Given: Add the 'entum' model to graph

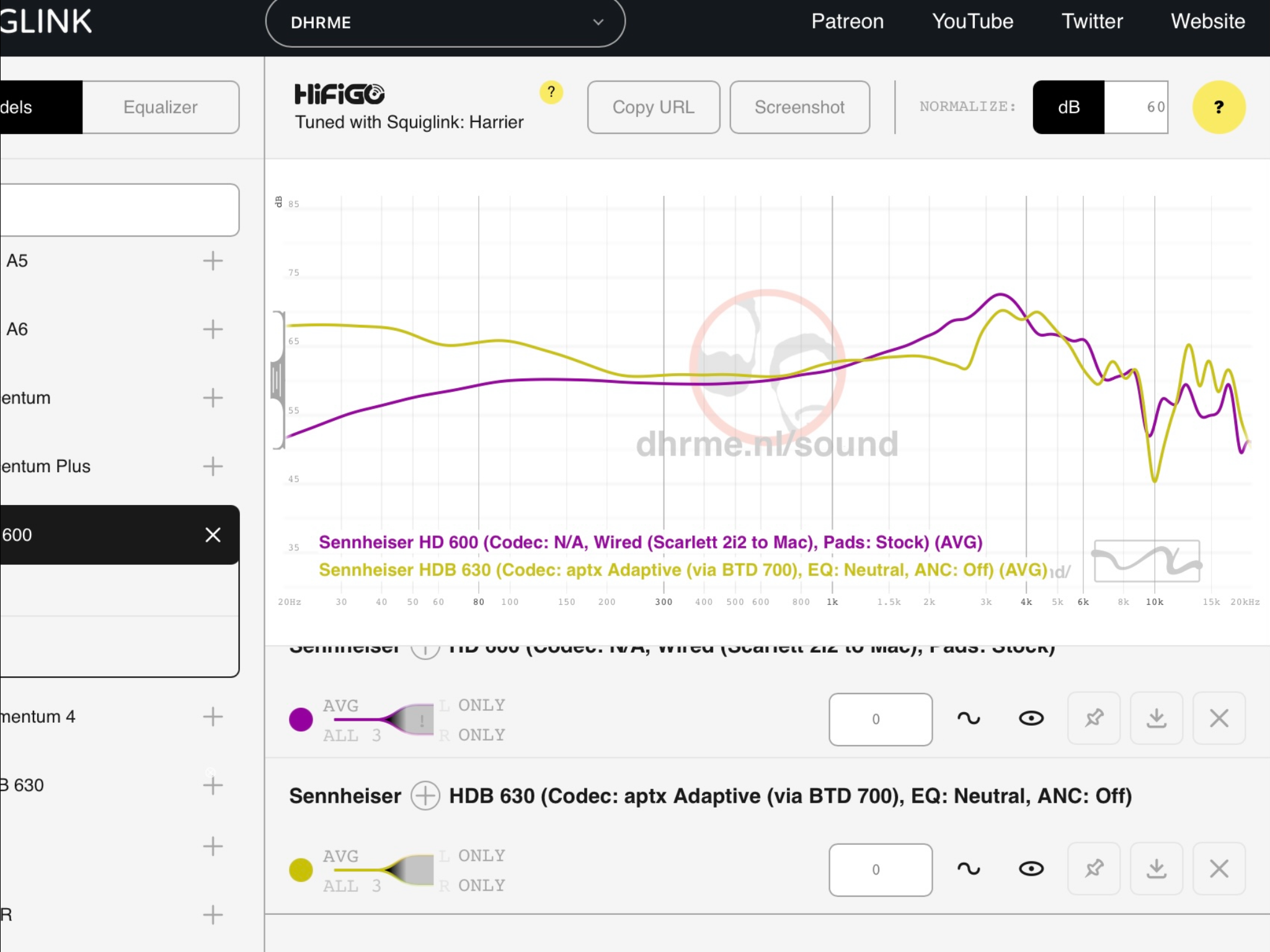Looking at the screenshot, I should coord(213,398).
